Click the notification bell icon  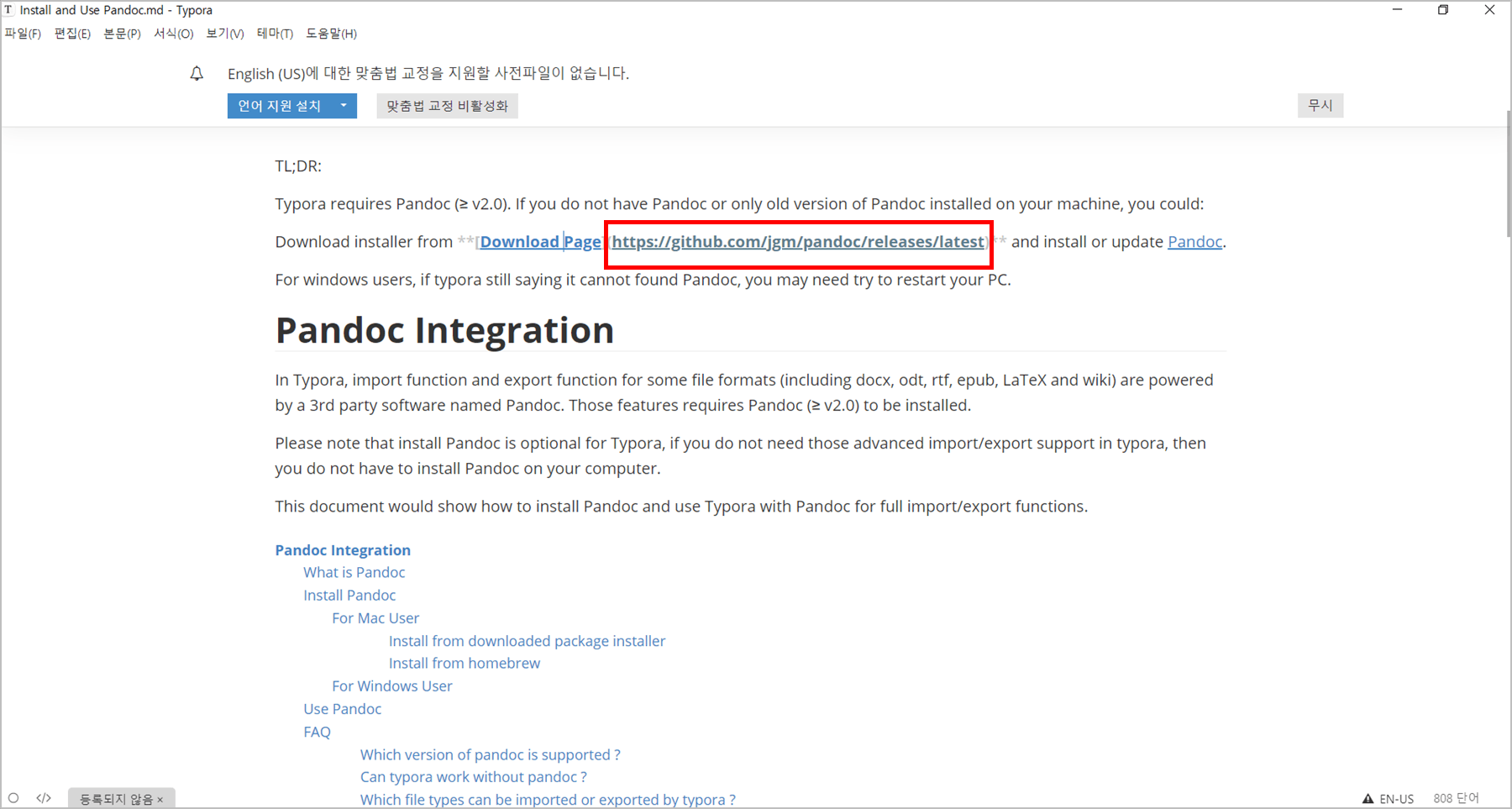point(197,74)
